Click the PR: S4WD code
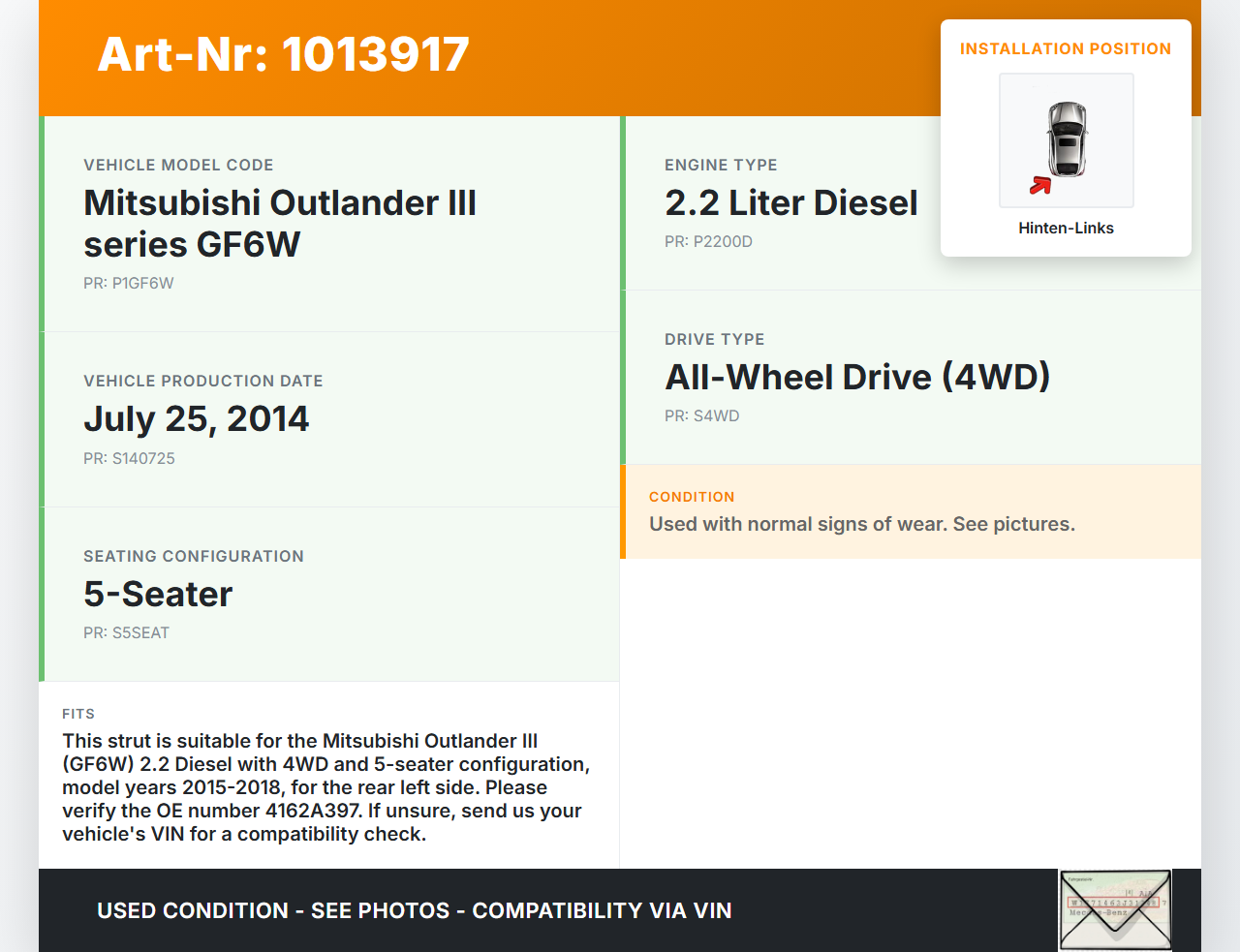Screen dimensions: 1240x952 click(x=701, y=416)
